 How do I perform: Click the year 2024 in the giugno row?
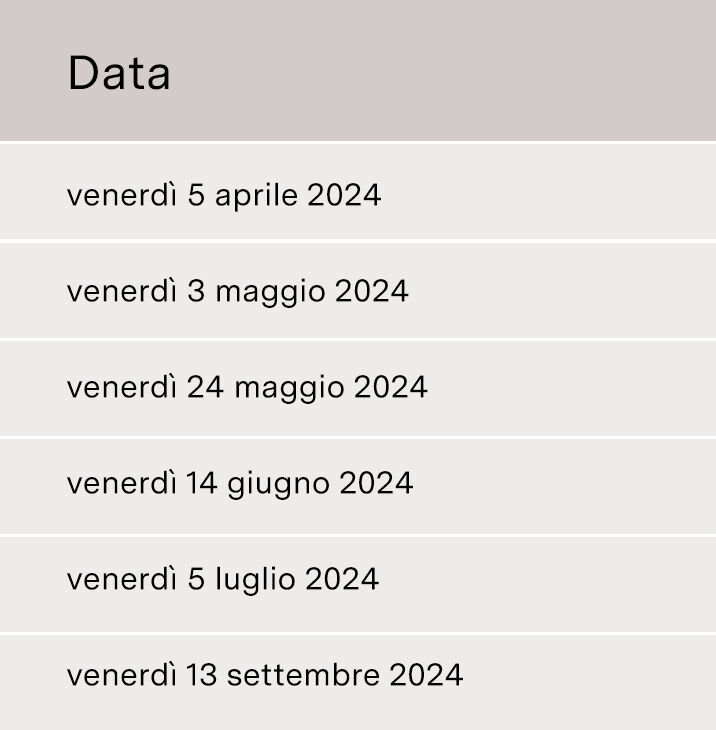pyautogui.click(x=376, y=483)
